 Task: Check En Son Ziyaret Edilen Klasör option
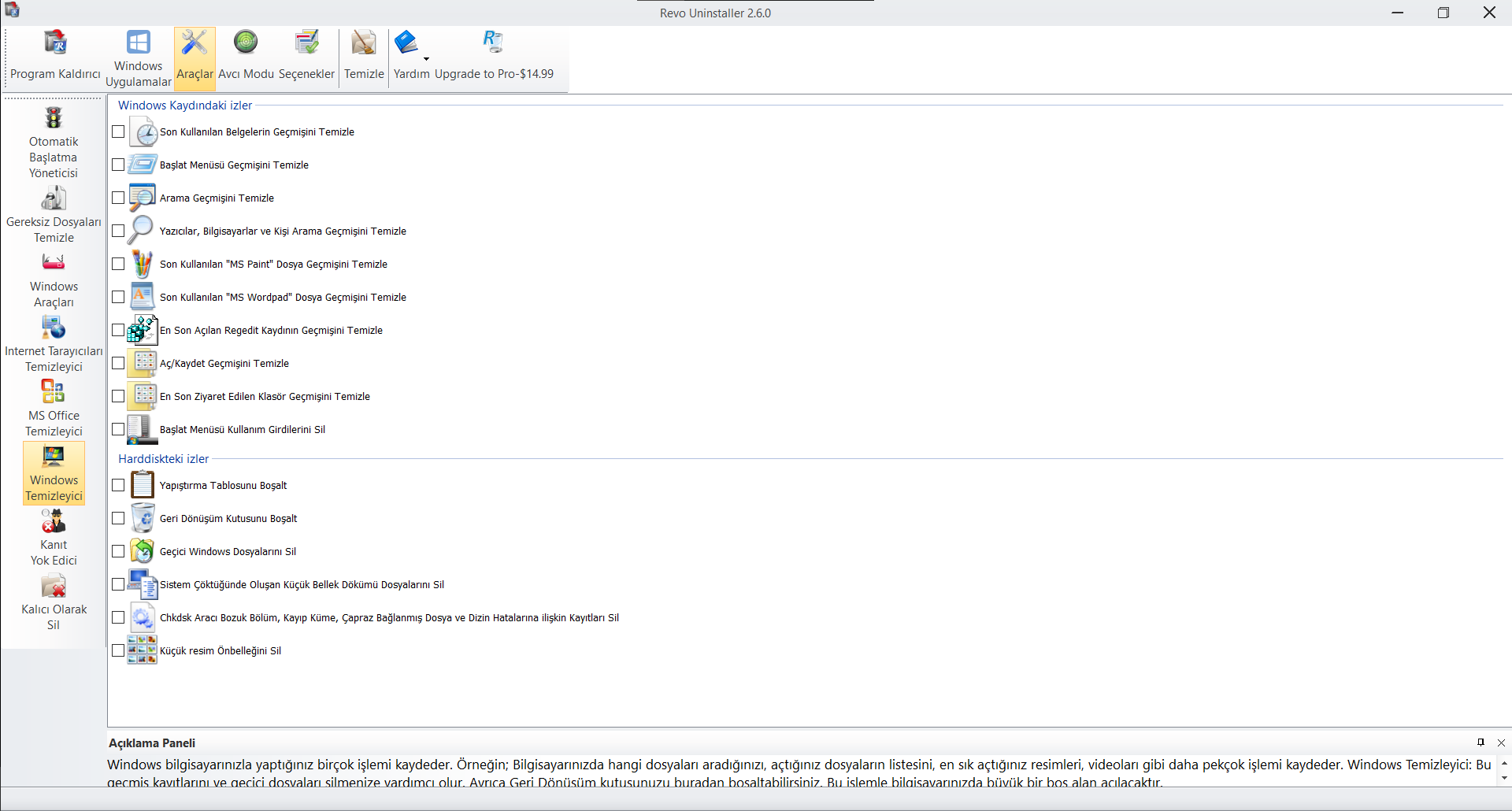pos(118,396)
